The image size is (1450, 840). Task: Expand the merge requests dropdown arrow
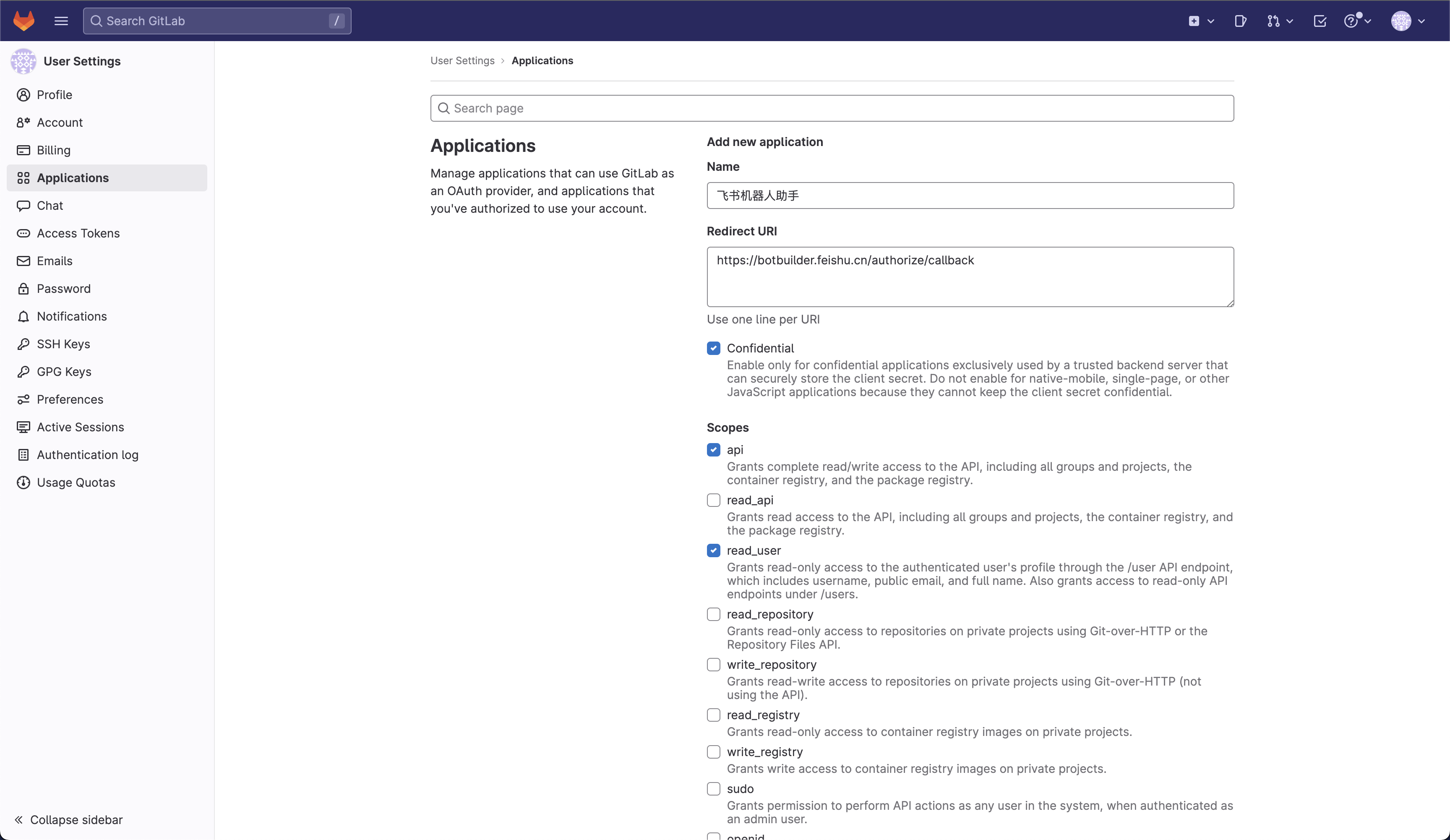(x=1289, y=21)
